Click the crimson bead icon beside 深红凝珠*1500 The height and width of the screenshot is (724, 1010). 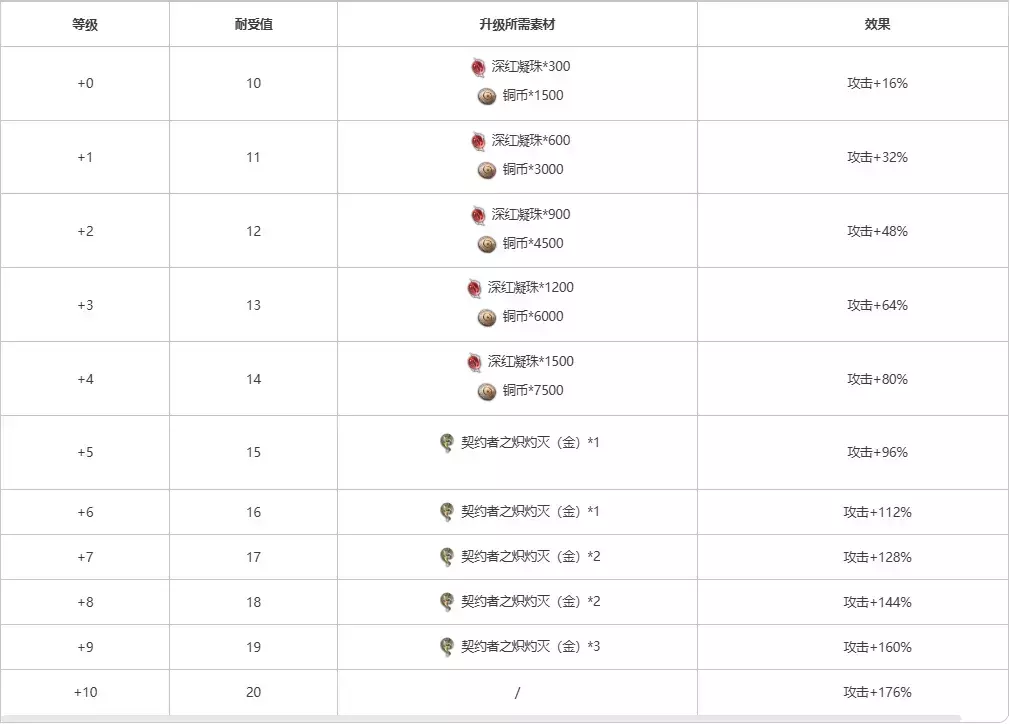tap(474, 362)
